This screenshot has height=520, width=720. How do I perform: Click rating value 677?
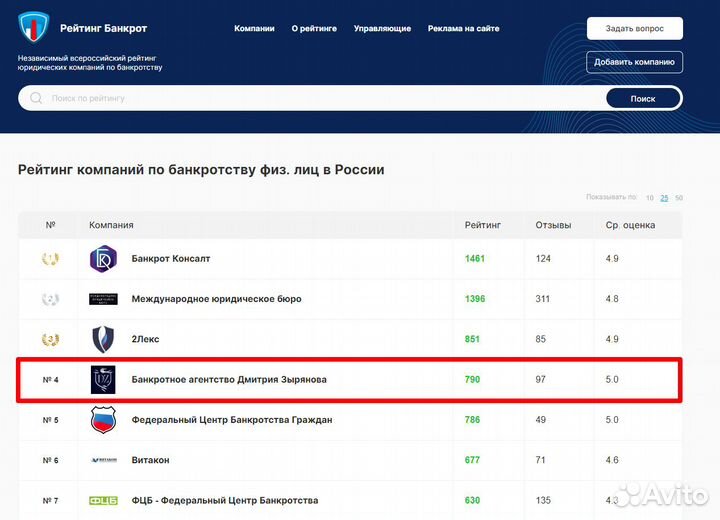pyautogui.click(x=472, y=460)
